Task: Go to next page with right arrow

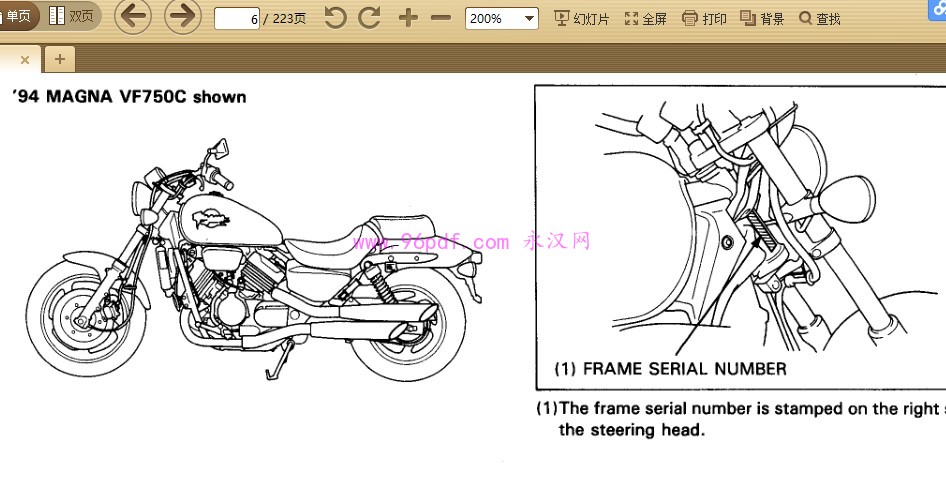Action: pyautogui.click(x=183, y=16)
